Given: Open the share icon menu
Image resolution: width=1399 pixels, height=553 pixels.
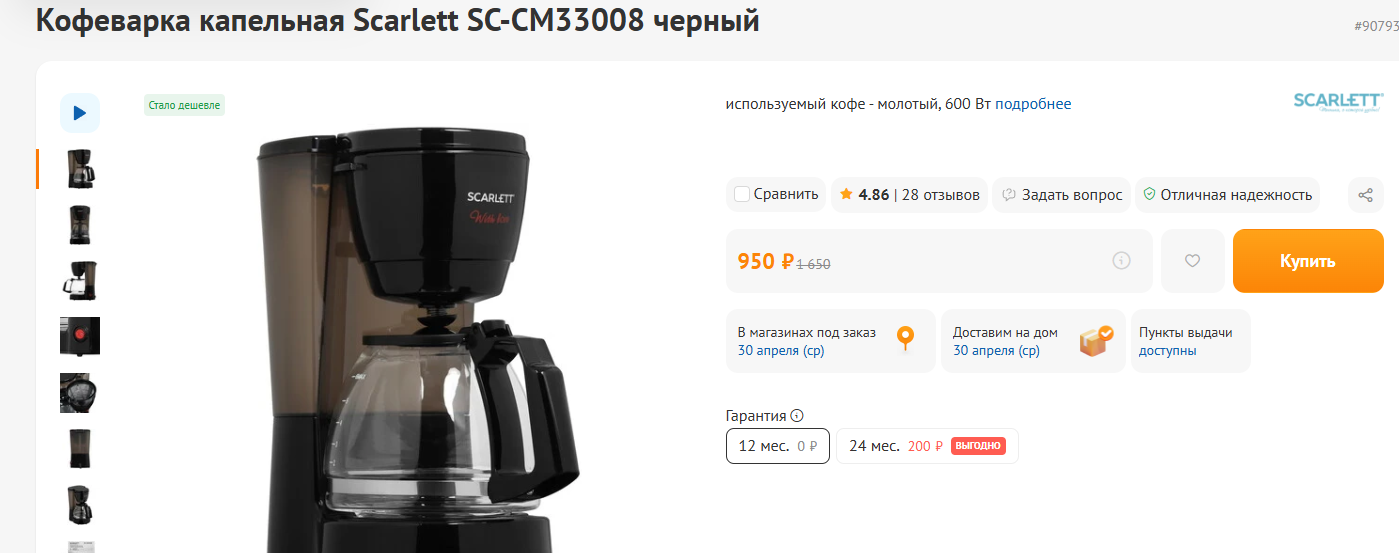Looking at the screenshot, I should [x=1366, y=195].
